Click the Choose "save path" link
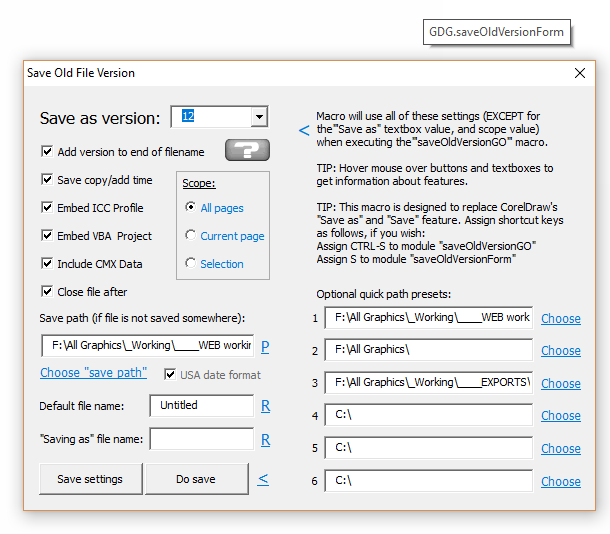The height and width of the screenshot is (534, 610). (93, 373)
